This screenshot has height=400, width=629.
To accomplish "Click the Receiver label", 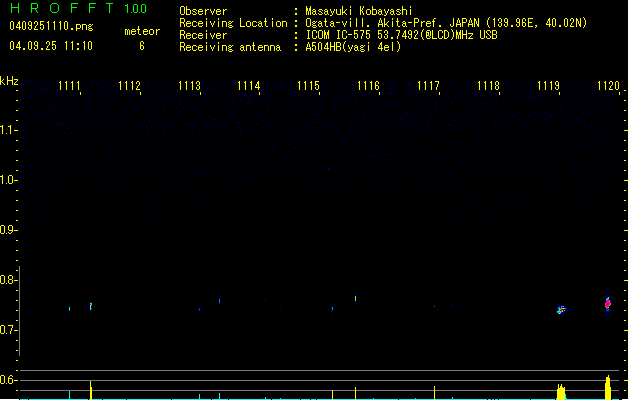I will click(x=203, y=35).
